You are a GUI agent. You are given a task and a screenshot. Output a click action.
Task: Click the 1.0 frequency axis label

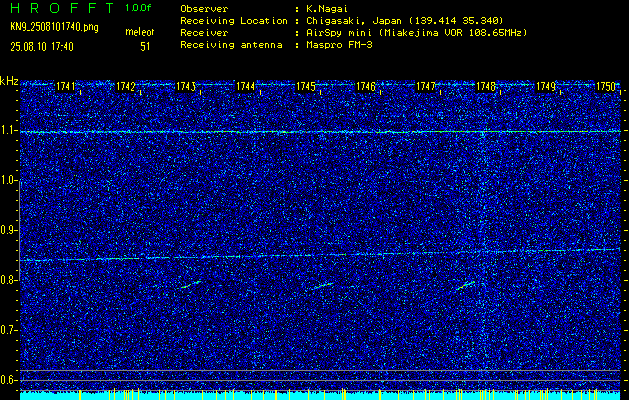(7, 180)
